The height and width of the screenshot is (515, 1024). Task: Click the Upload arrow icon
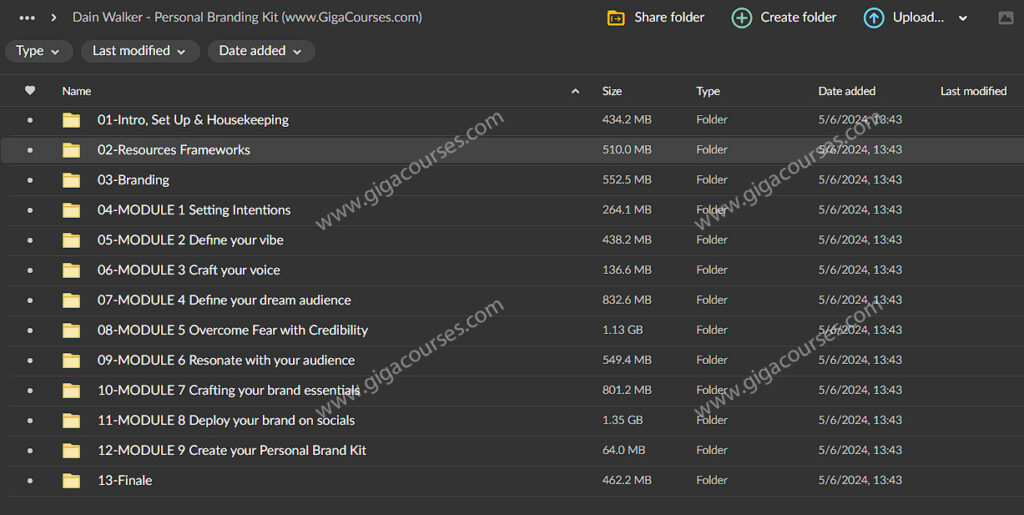873,18
